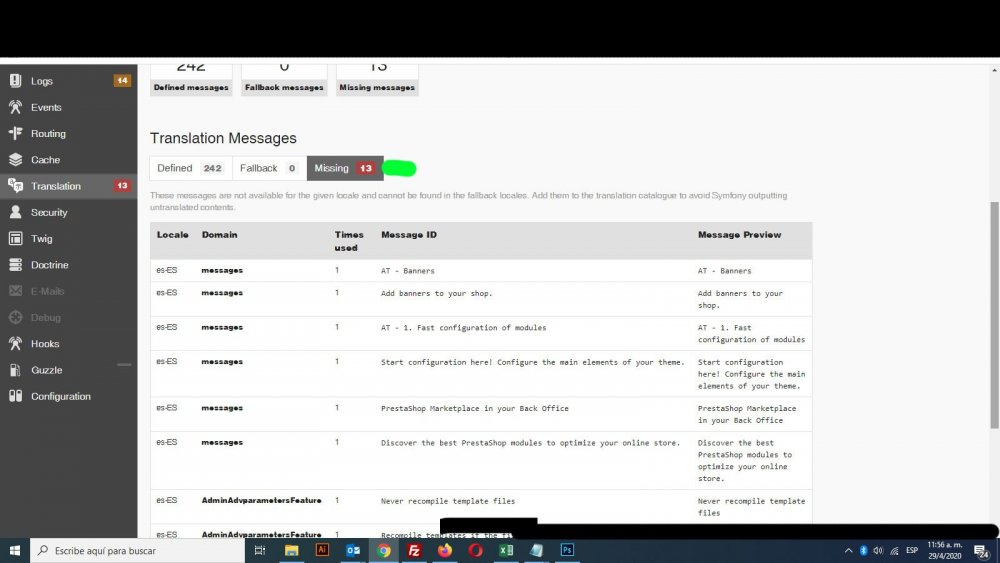Open Opera browser from taskbar
This screenshot has width=1000, height=563.
pyautogui.click(x=475, y=550)
